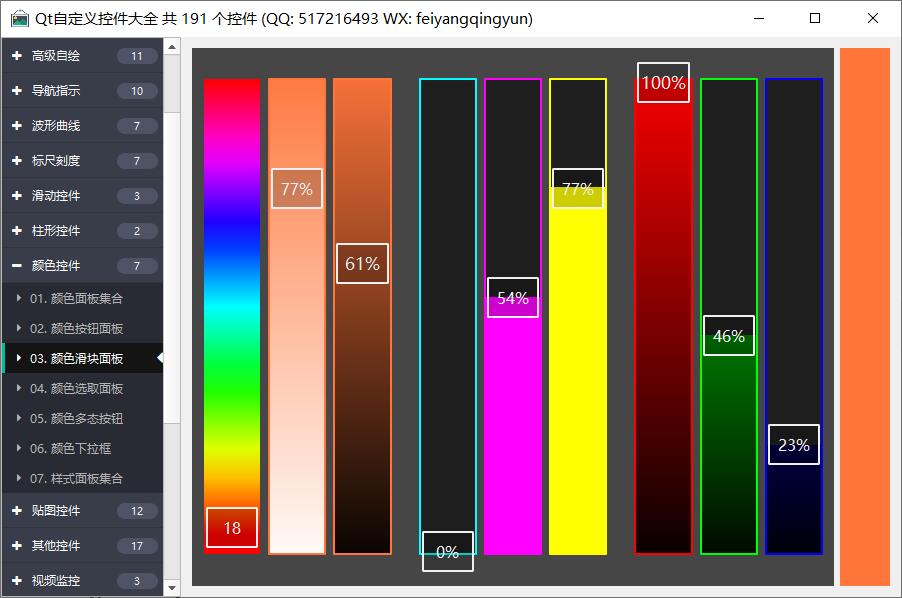
Task: Click the 46% handle on the green slider
Action: [729, 336]
